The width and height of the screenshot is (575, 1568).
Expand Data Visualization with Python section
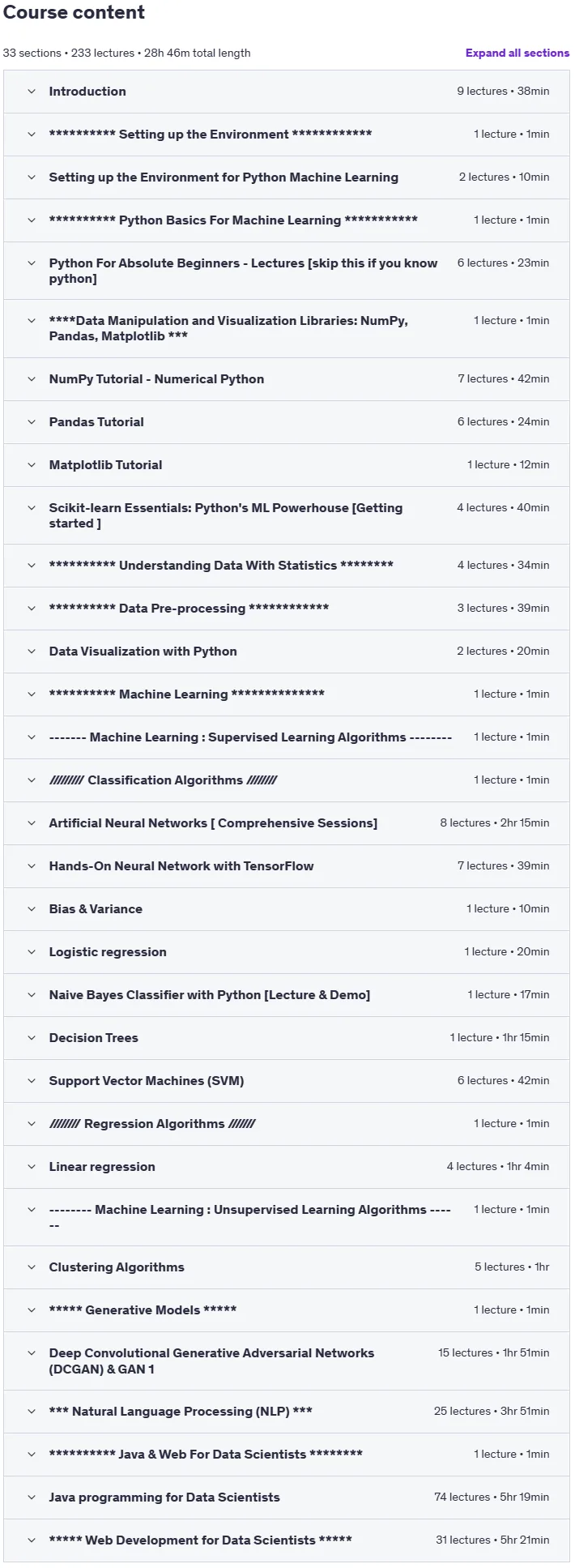point(287,652)
